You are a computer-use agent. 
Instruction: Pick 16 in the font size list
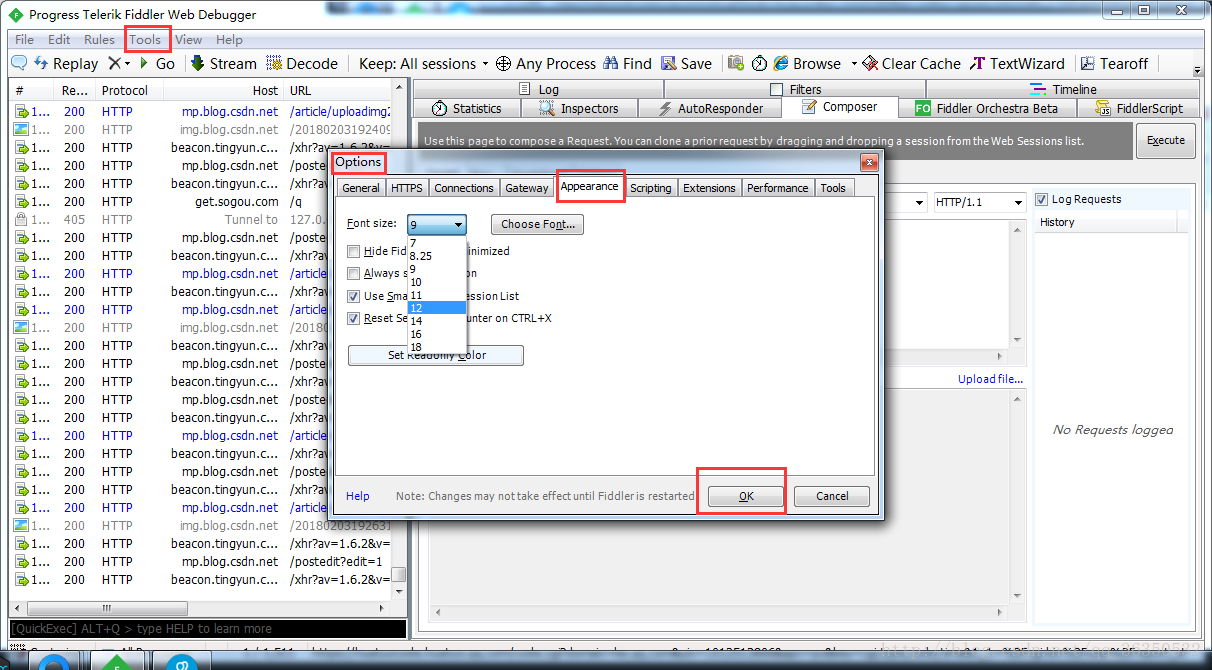[437, 334]
